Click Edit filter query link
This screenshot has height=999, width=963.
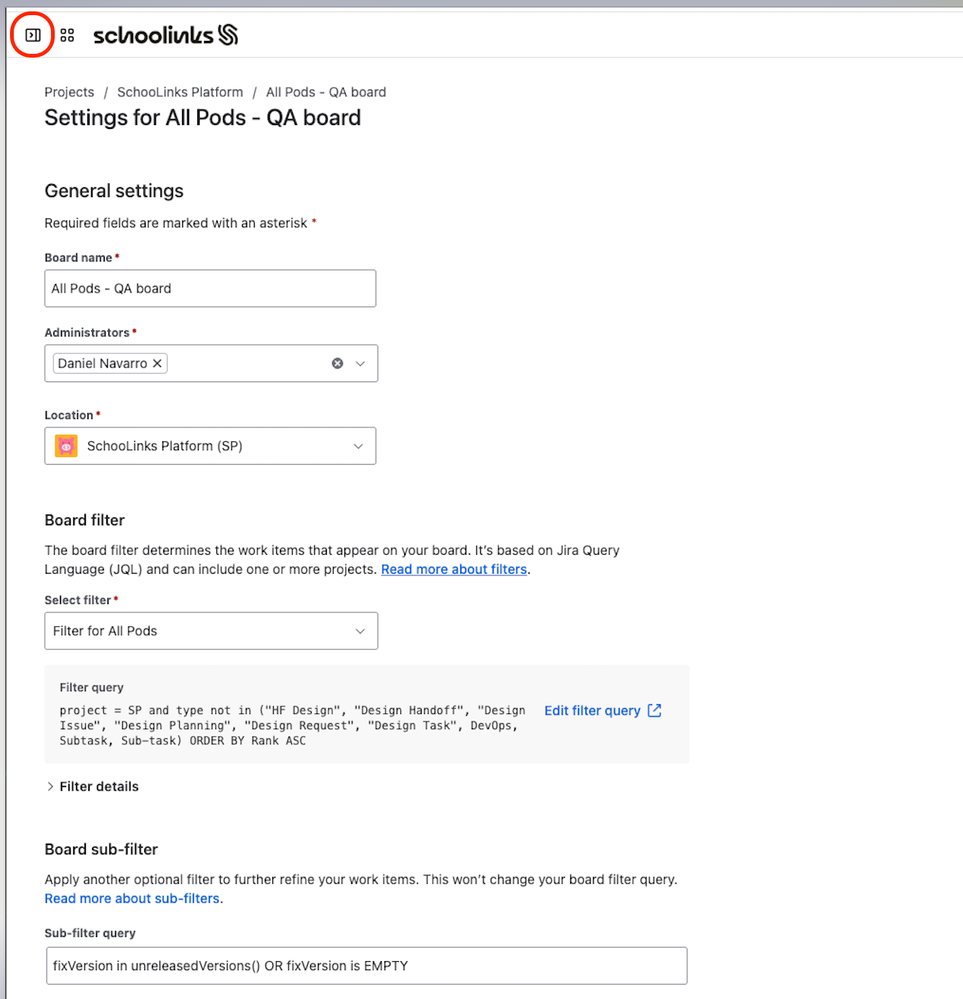(592, 710)
